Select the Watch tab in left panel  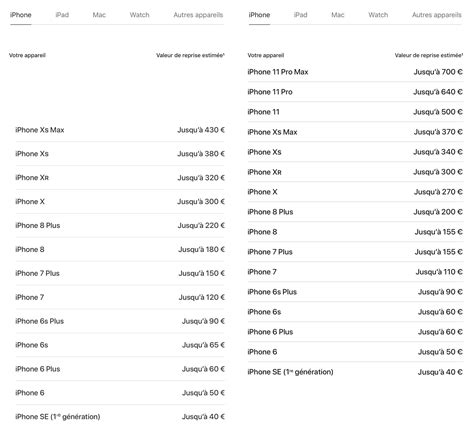pyautogui.click(x=139, y=15)
